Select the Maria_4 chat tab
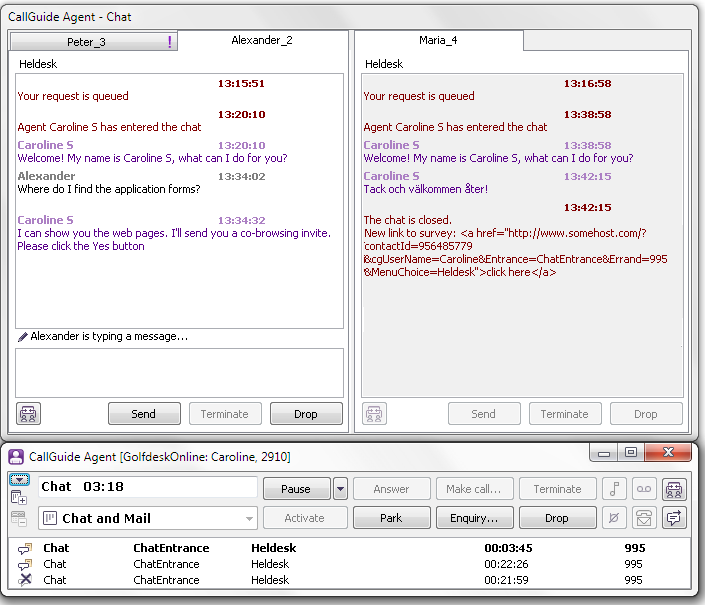Viewport: 705px width, 605px height. (438, 40)
